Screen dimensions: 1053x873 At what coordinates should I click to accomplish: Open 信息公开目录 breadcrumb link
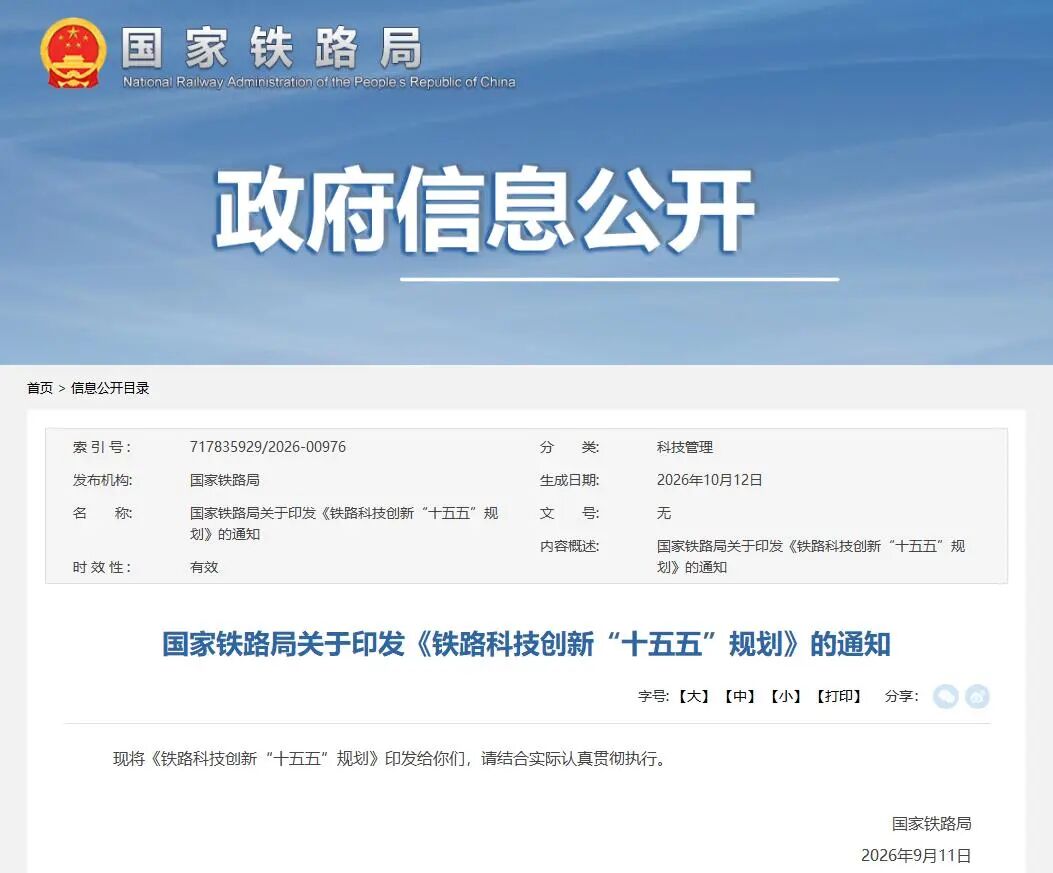pos(110,388)
